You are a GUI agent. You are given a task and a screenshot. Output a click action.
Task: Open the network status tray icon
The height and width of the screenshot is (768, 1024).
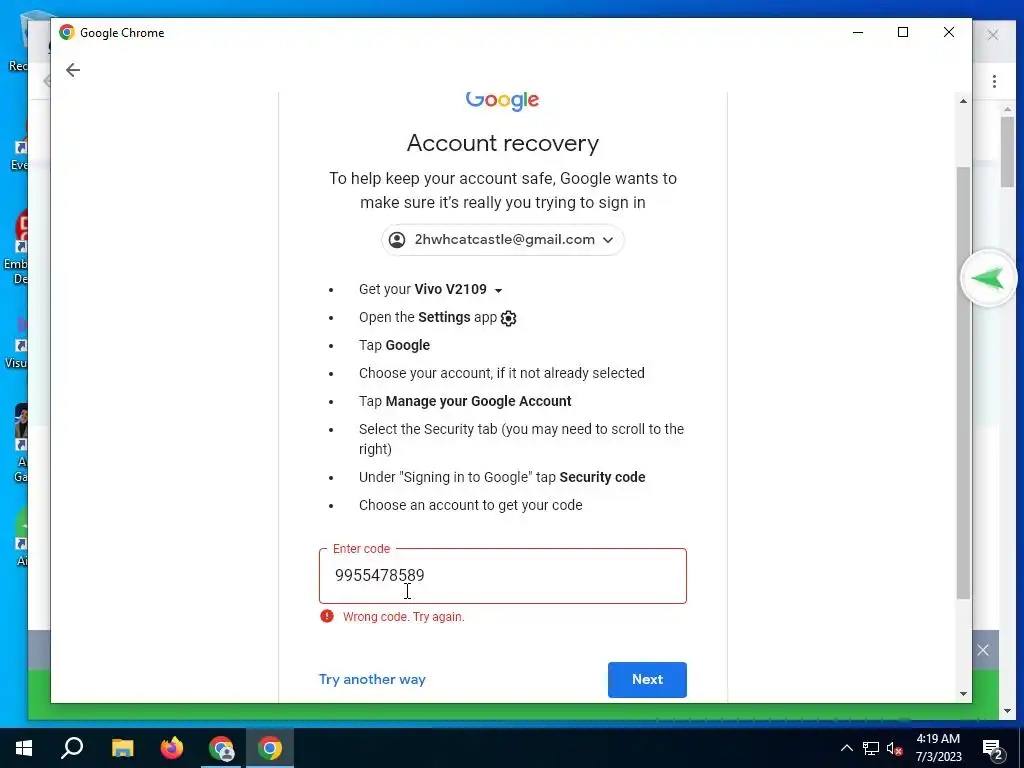click(871, 748)
